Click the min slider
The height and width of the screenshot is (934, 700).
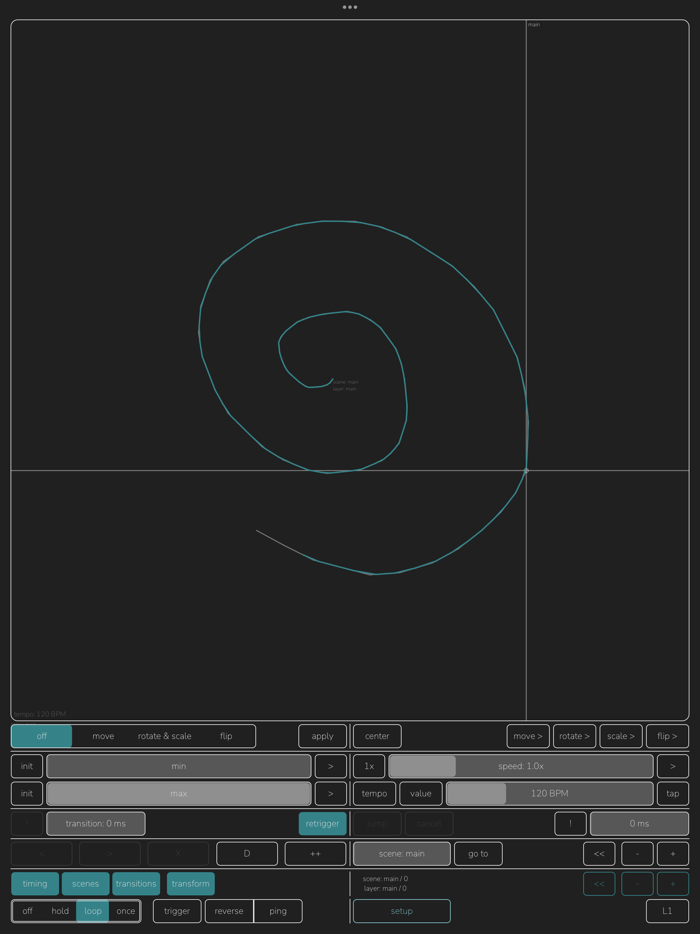click(x=179, y=766)
